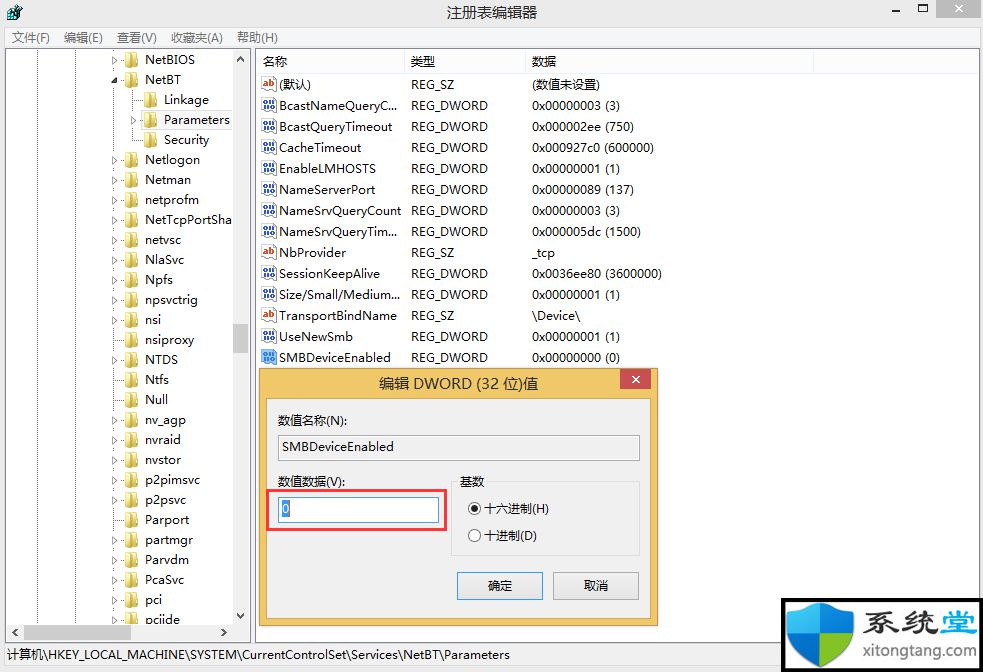Screen dimensions: 983x672
Task: Click the 数值数据(V) input field
Action: (x=359, y=509)
